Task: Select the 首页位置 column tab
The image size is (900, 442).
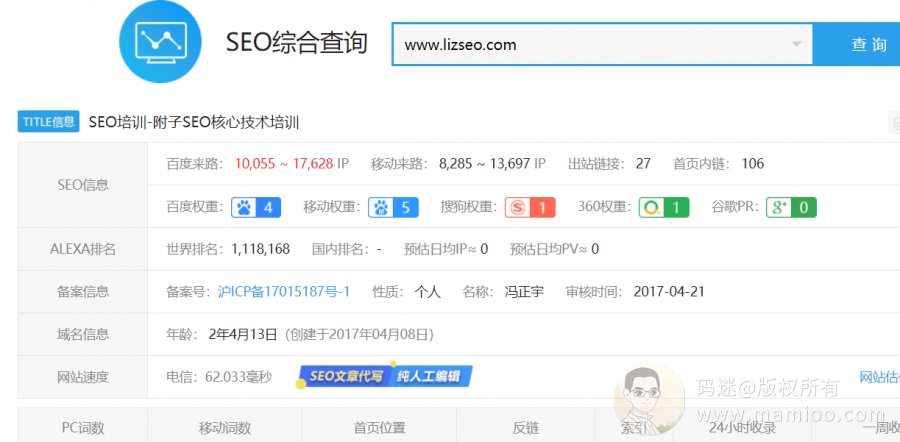Action: pos(379,427)
